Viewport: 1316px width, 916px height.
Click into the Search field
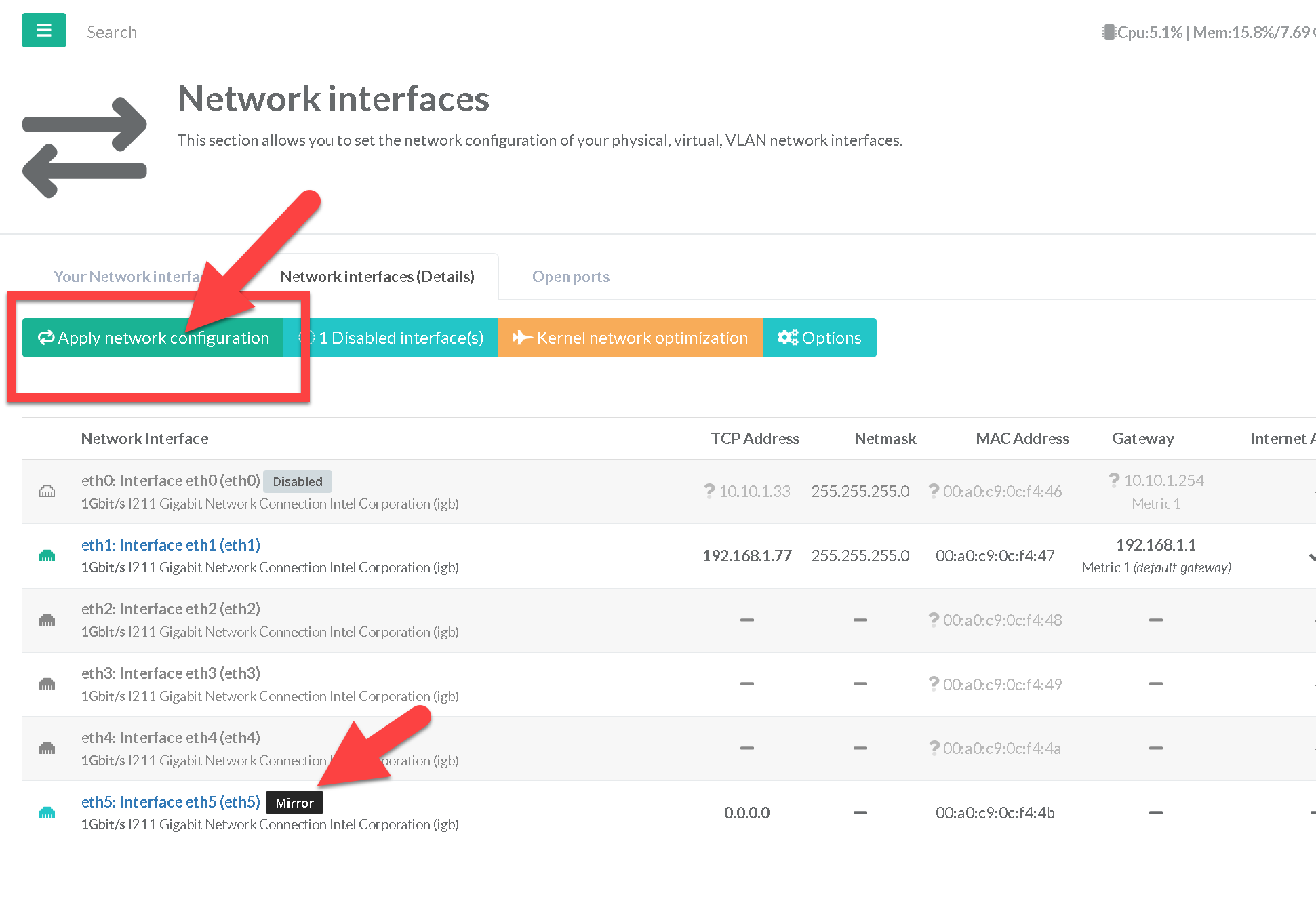point(112,33)
